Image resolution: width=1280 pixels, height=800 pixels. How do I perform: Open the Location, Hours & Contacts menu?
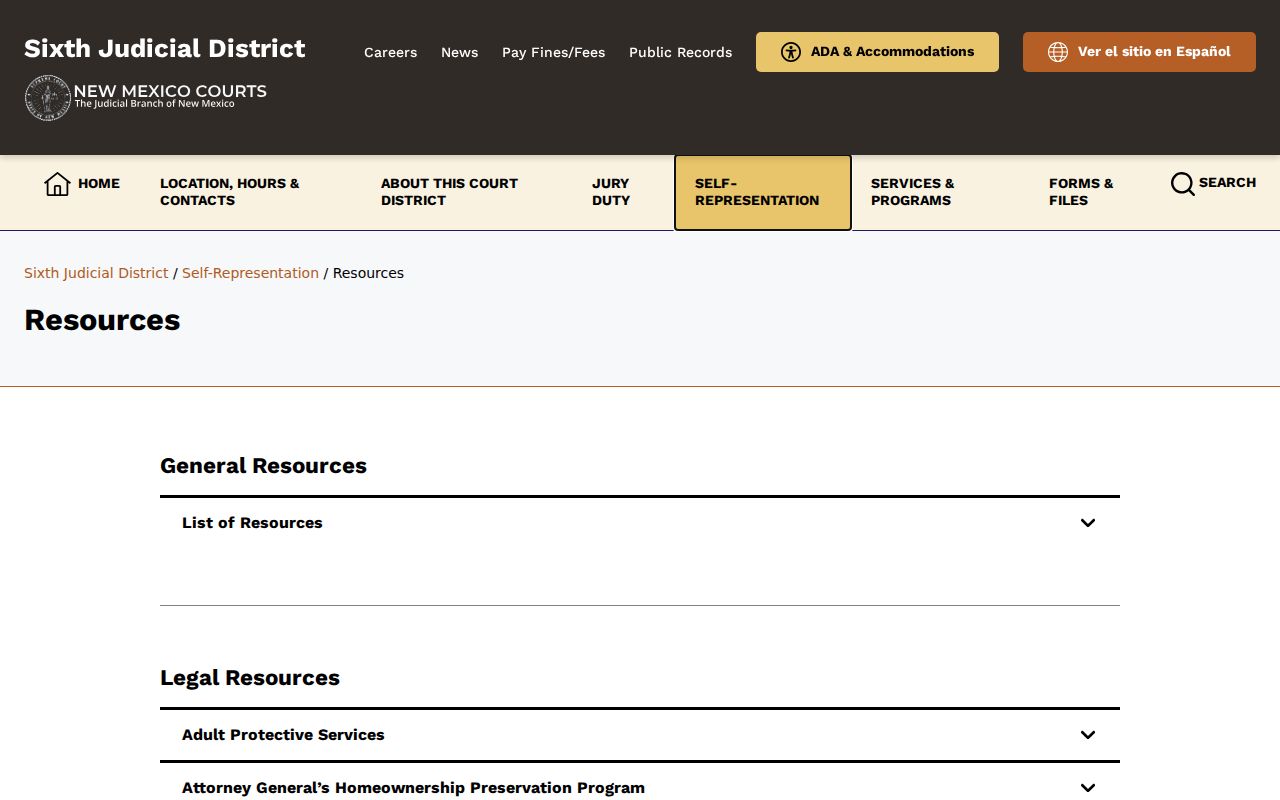point(230,192)
